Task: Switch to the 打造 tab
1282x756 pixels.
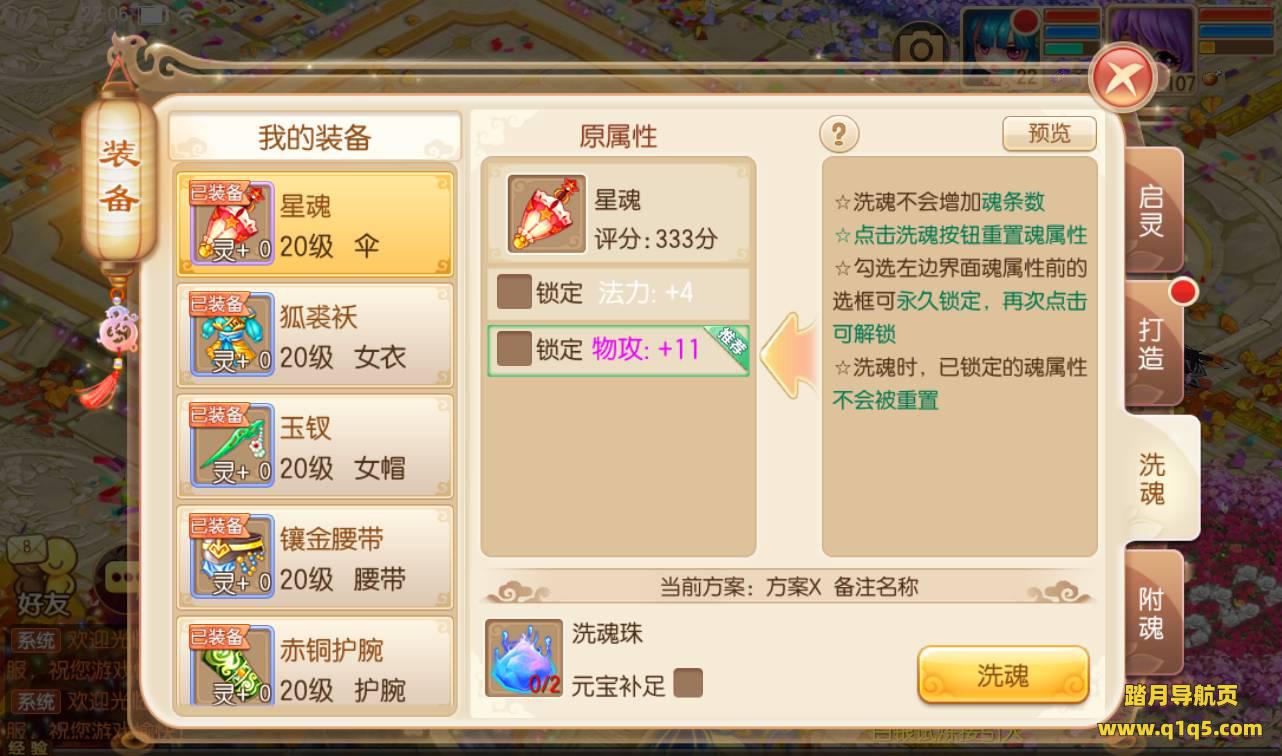Action: (1152, 344)
